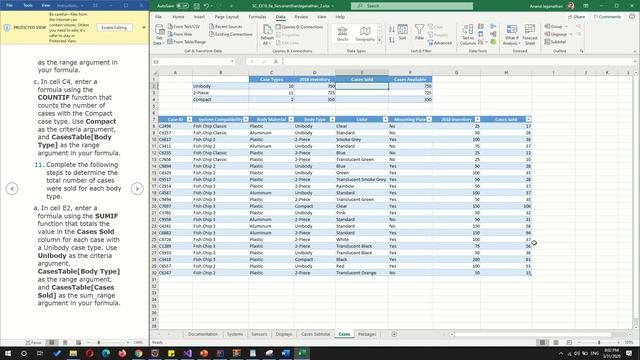This screenshot has height=360, width=640.
Task: Select the Cases Subtotal sheet tab
Action: (315, 334)
